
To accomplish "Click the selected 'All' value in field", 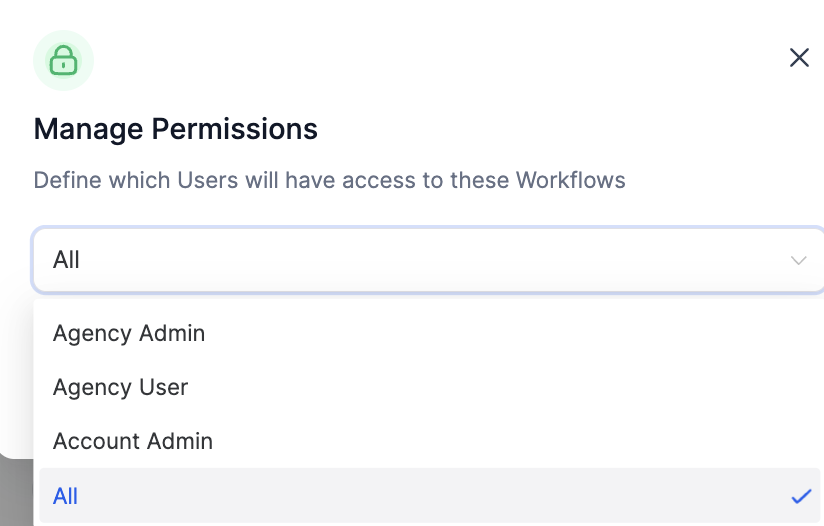I will click(66, 260).
